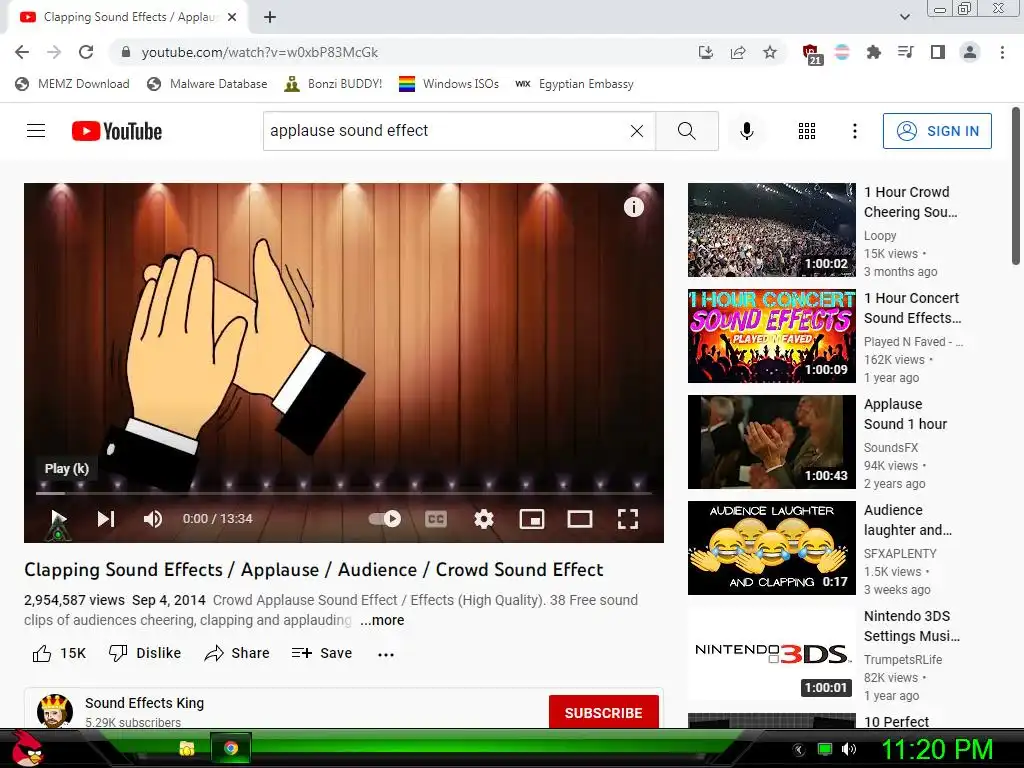This screenshot has width=1024, height=768.
Task: Click the 11:20 PM clock
Action: coord(937,749)
